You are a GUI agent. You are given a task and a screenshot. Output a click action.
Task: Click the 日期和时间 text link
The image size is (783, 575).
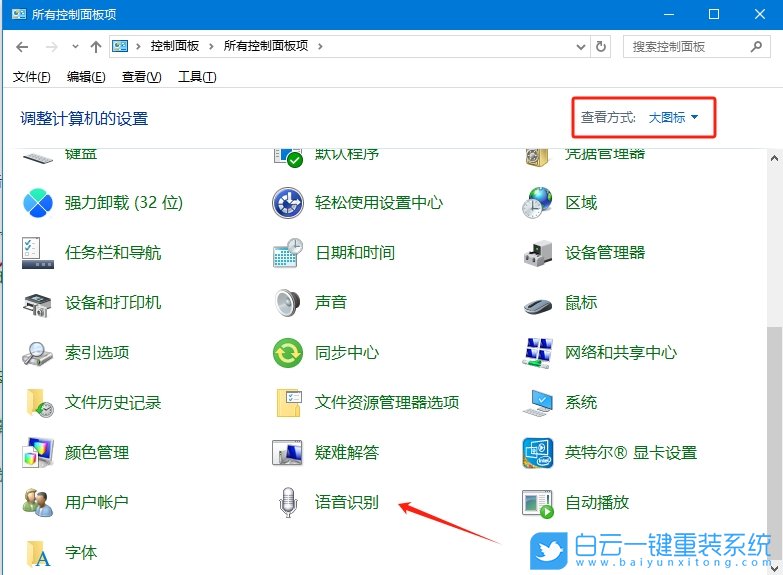pos(355,253)
